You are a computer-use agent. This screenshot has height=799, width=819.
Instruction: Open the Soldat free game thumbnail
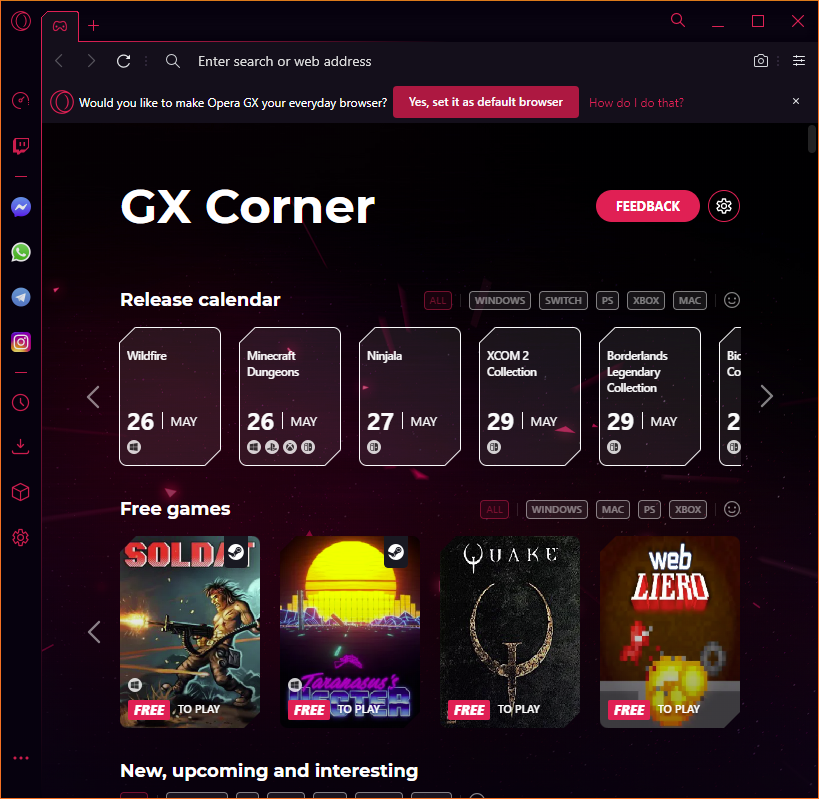(x=190, y=632)
